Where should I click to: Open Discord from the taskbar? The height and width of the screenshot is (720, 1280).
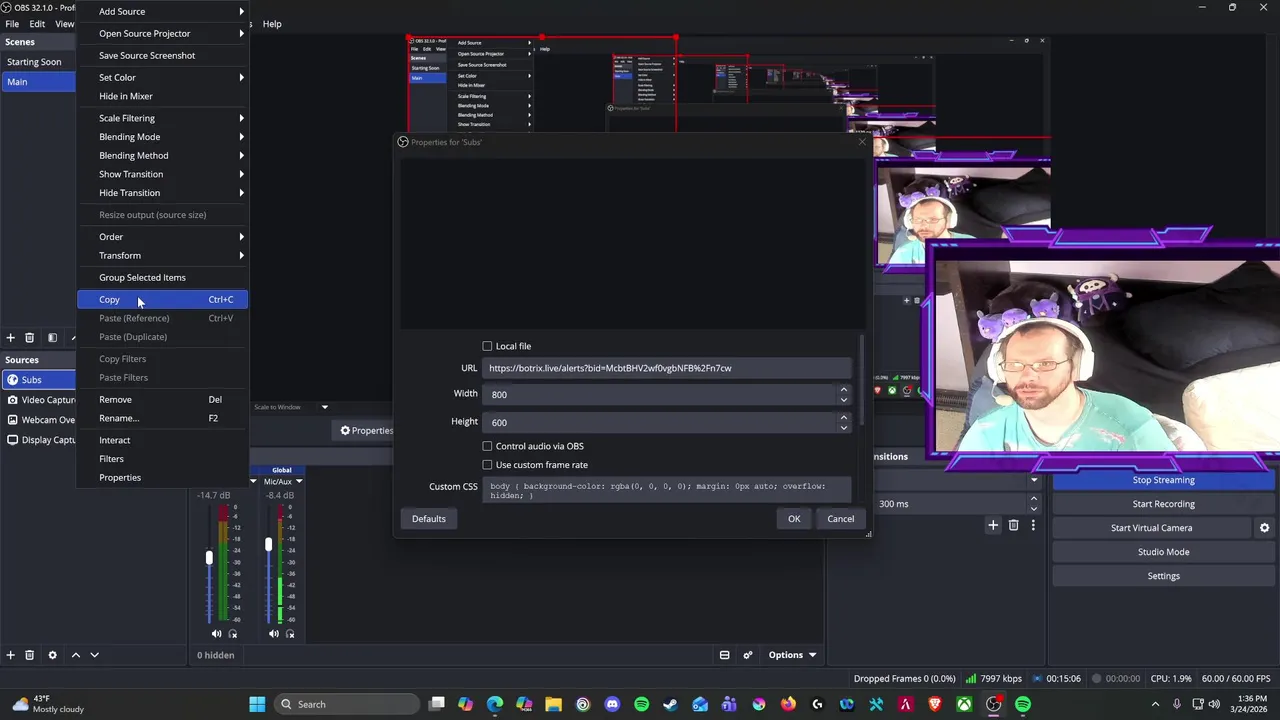[x=612, y=704]
